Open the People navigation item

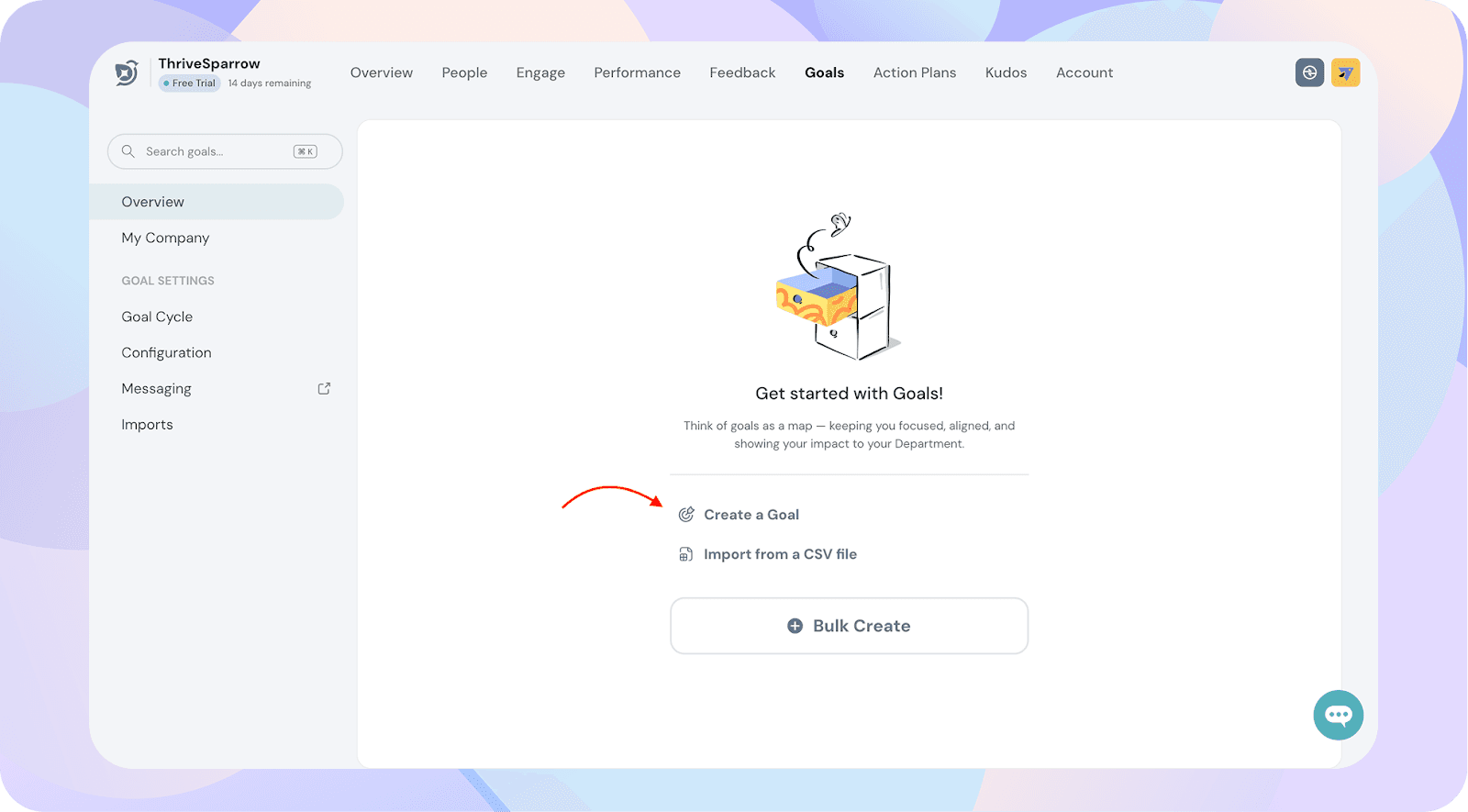point(464,72)
